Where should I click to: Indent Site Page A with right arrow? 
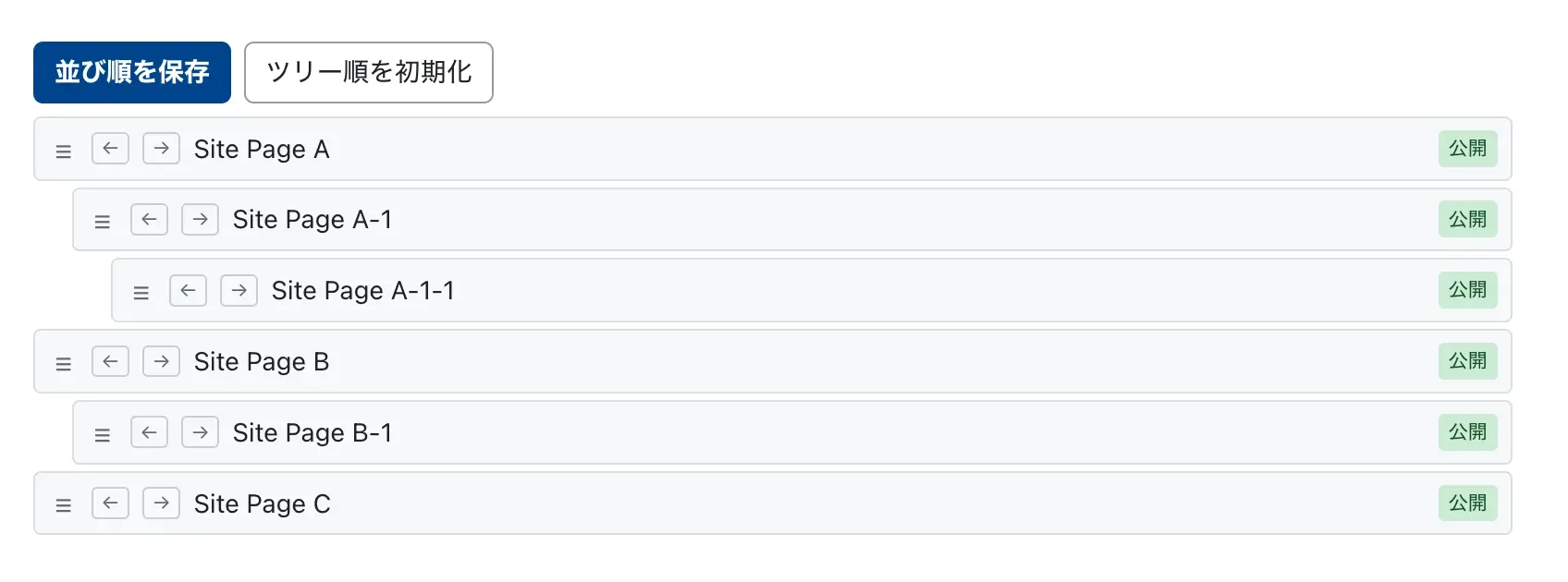pos(161,148)
